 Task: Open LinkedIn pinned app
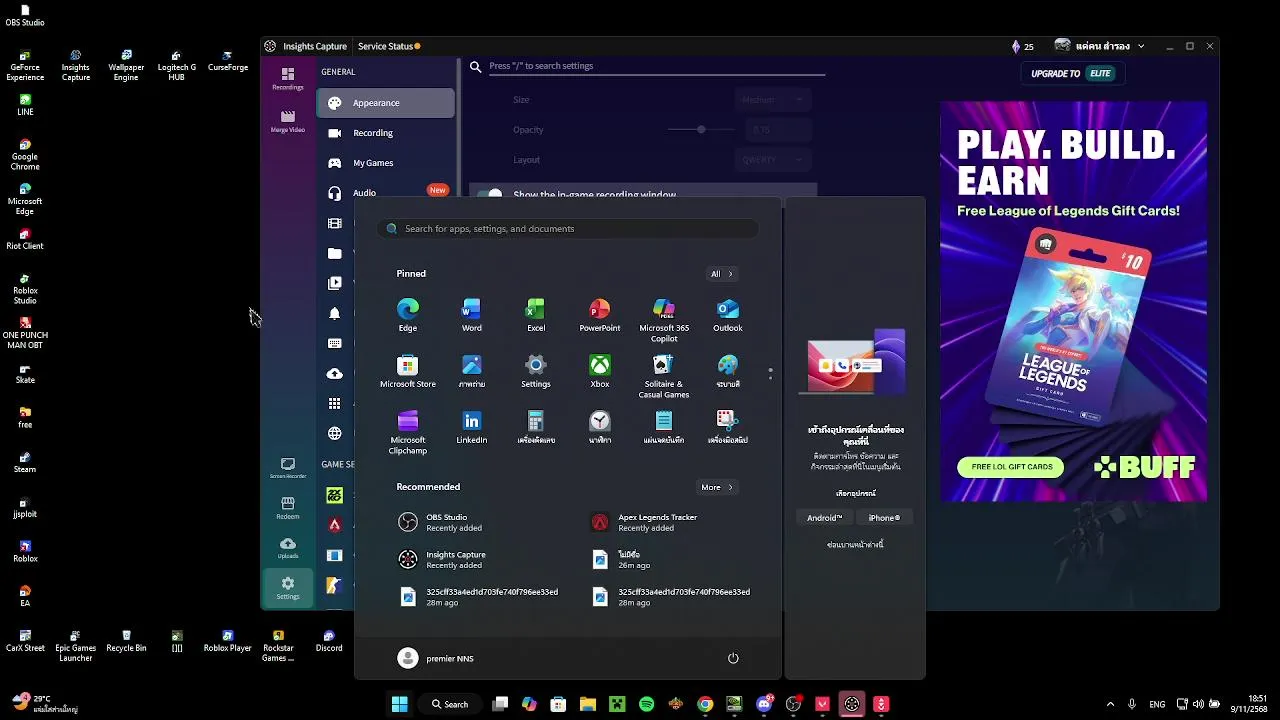pos(472,427)
